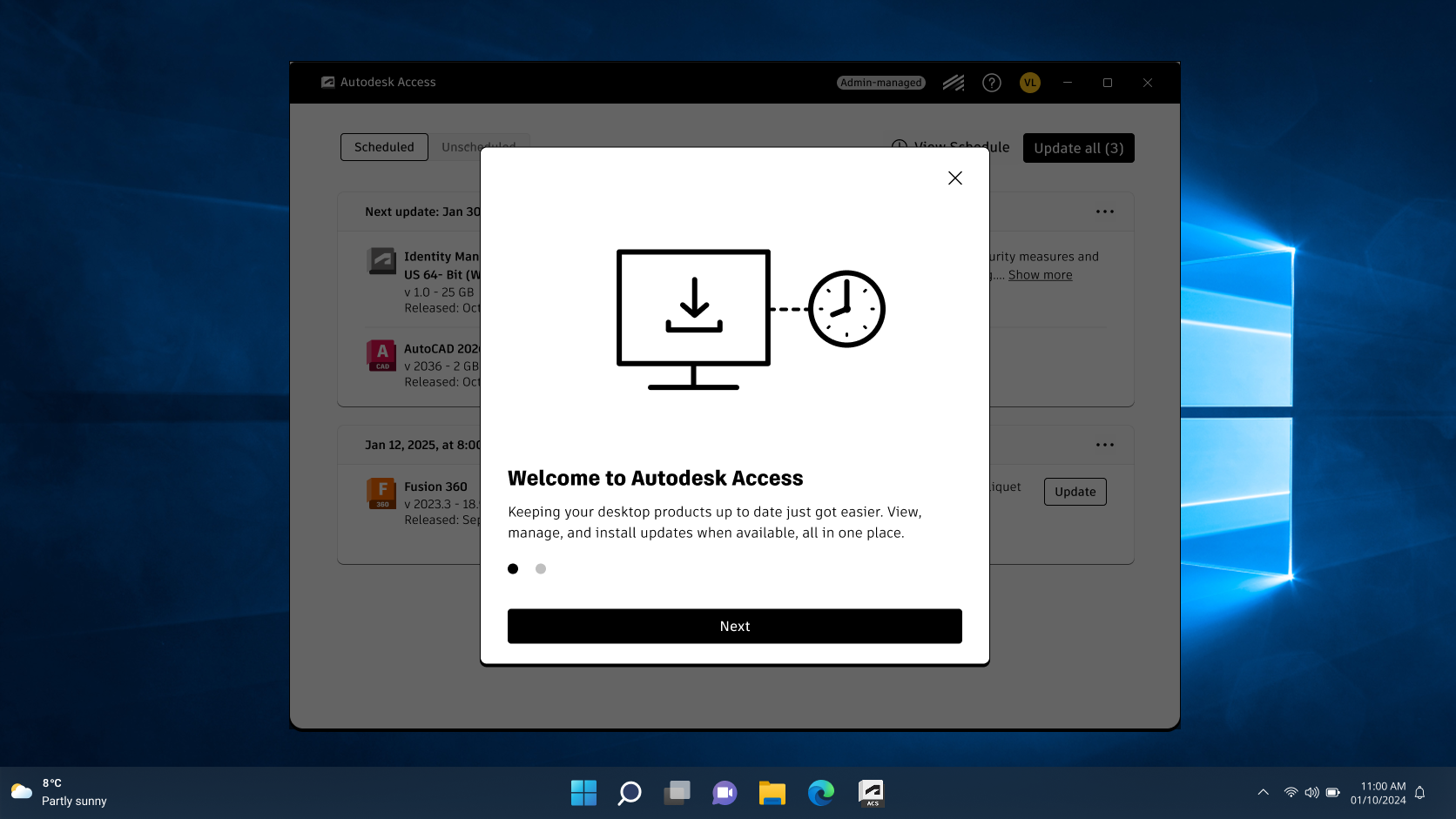Screen dimensions: 1456x819
Task: Click the AutoCAD product icon
Action: click(381, 355)
